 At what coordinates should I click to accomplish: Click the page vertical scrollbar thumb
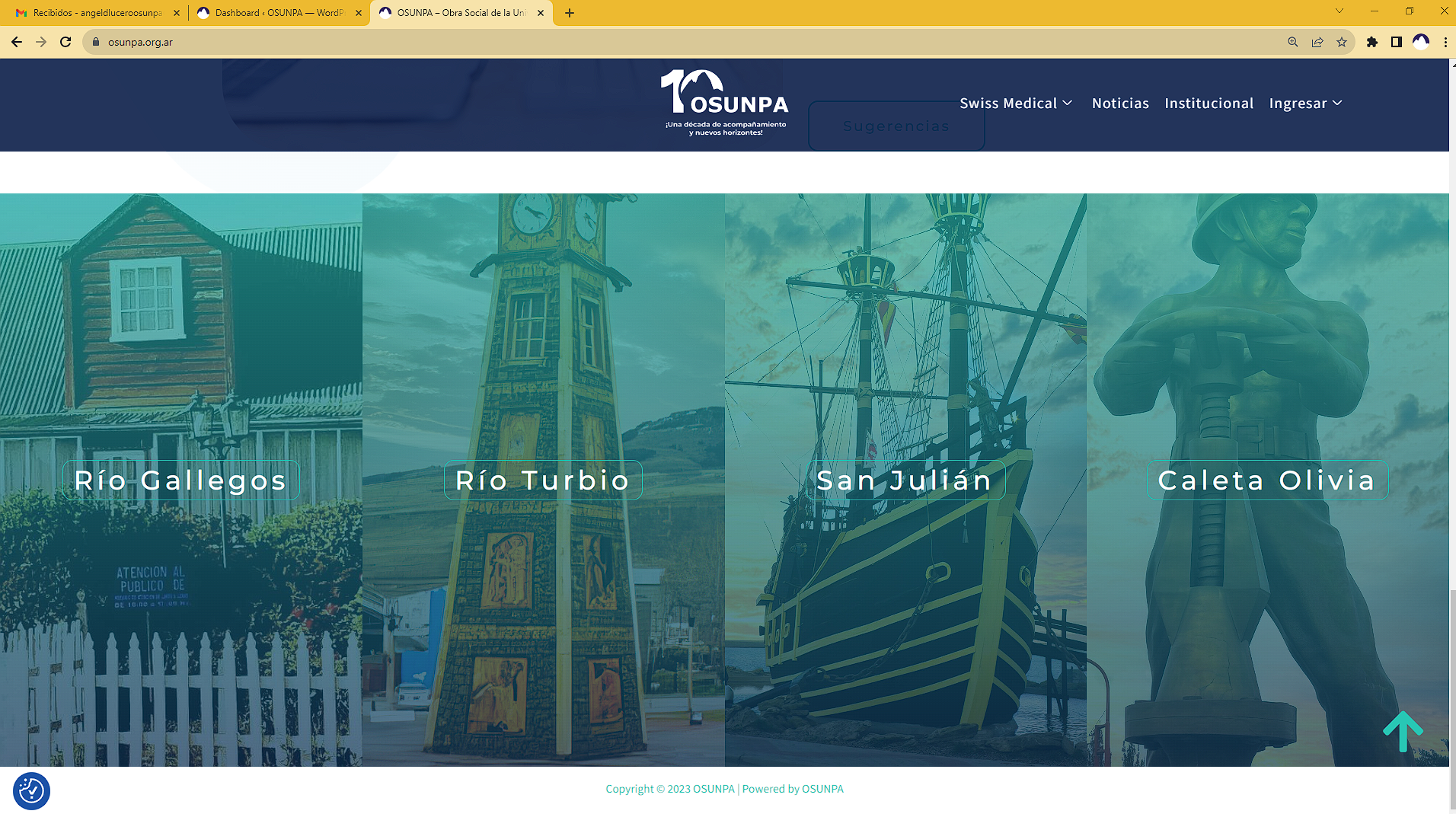[1452, 699]
